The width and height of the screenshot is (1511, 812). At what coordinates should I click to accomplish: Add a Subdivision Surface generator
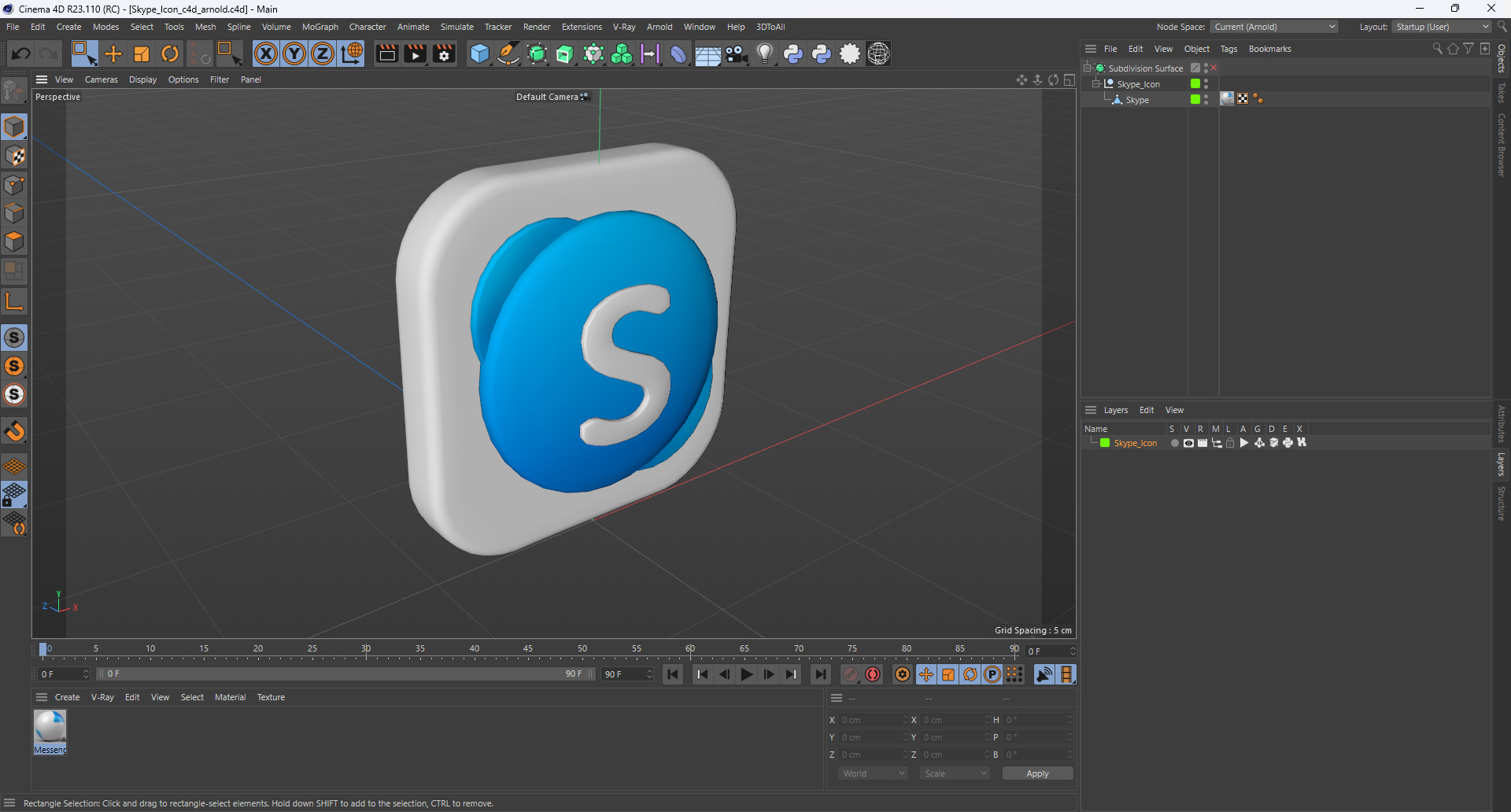pyautogui.click(x=537, y=54)
